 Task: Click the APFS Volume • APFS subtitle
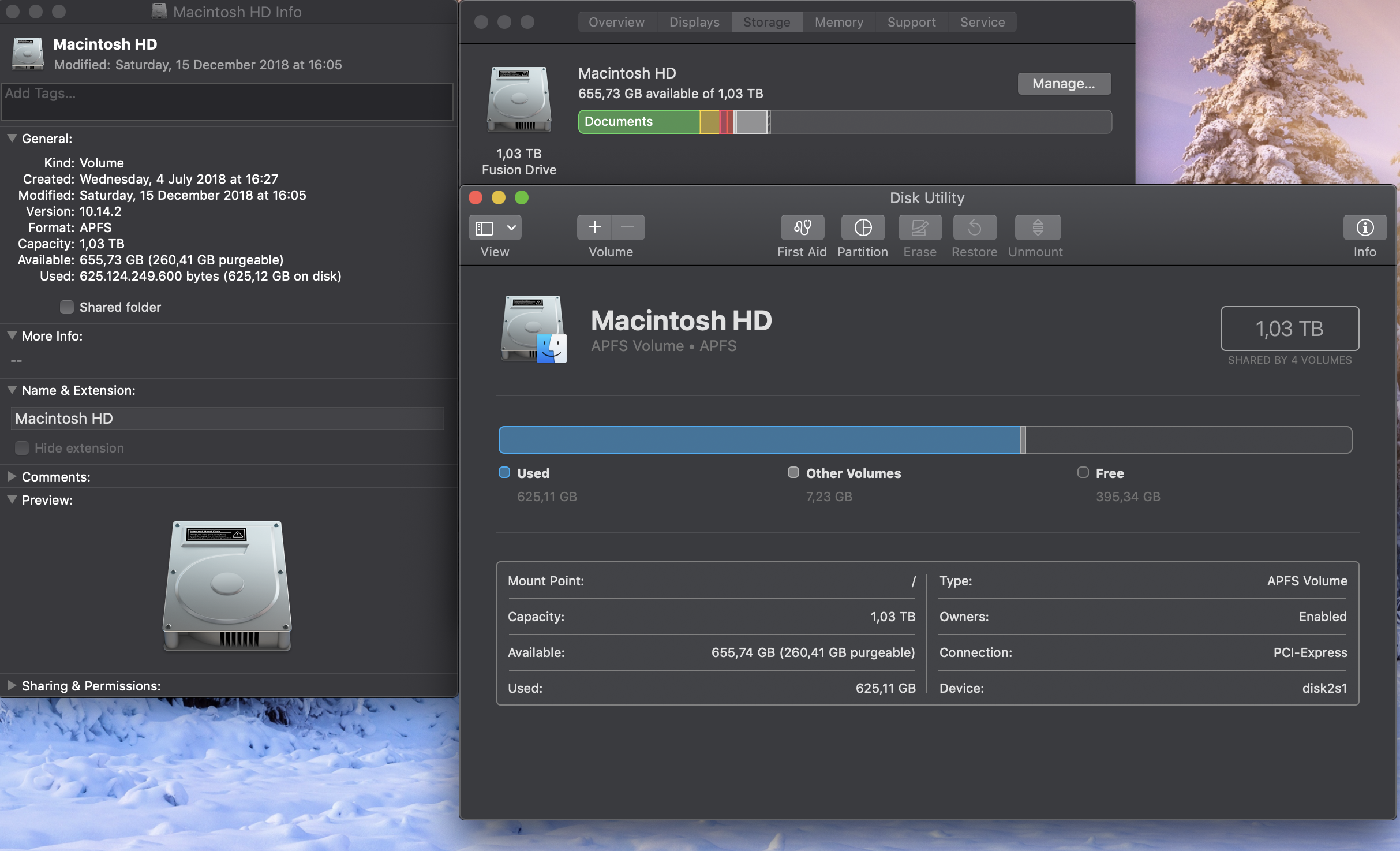[x=664, y=346]
